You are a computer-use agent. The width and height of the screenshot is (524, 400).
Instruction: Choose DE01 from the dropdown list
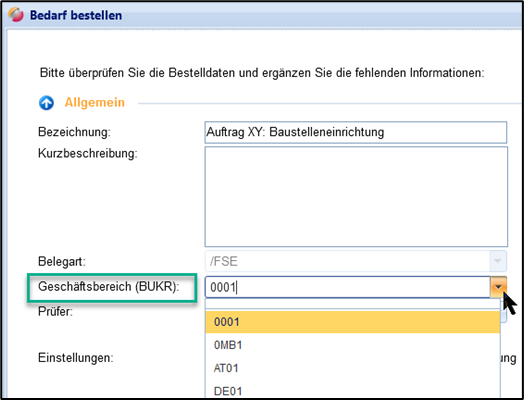pos(353,390)
